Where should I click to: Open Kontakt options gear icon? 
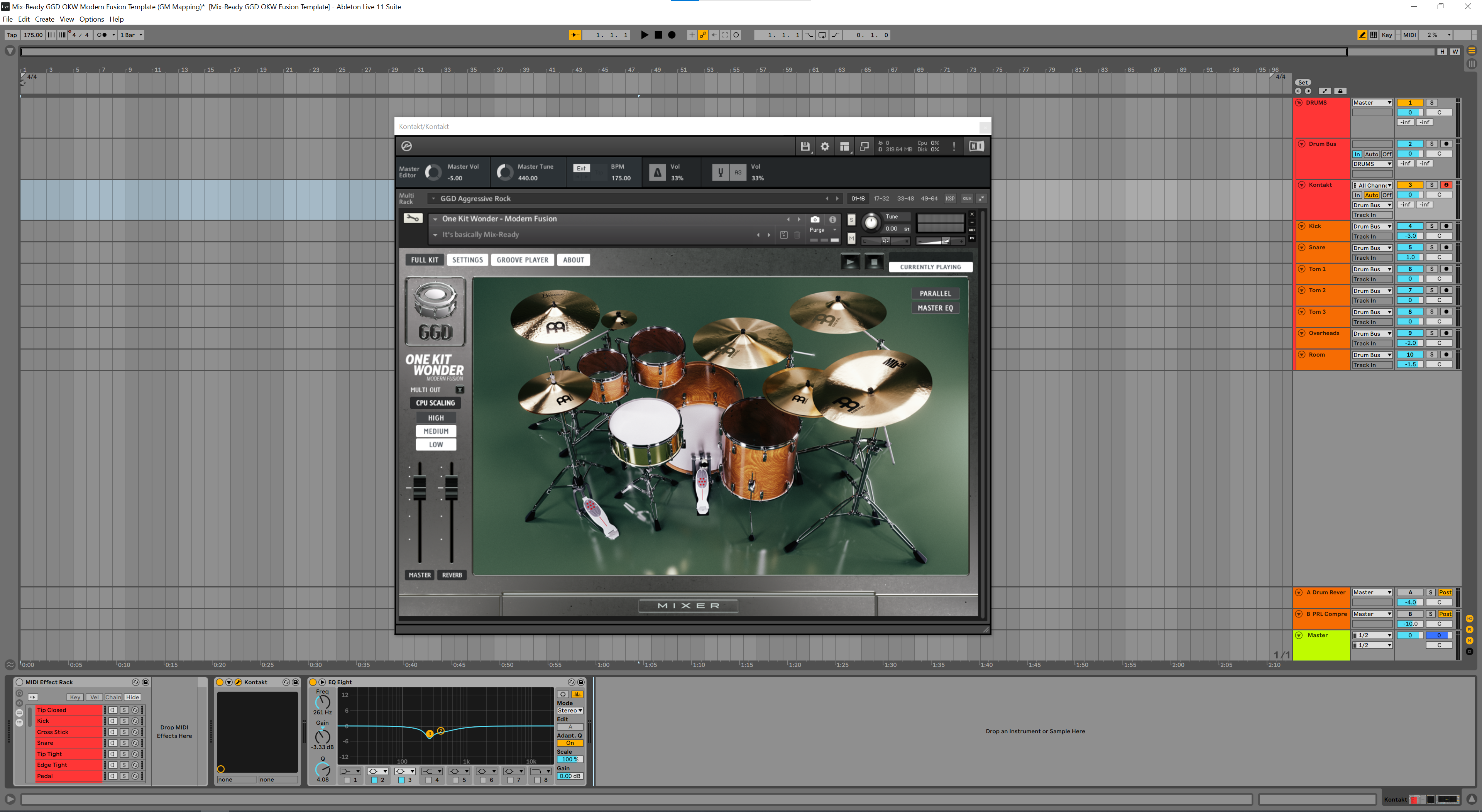[x=824, y=146]
